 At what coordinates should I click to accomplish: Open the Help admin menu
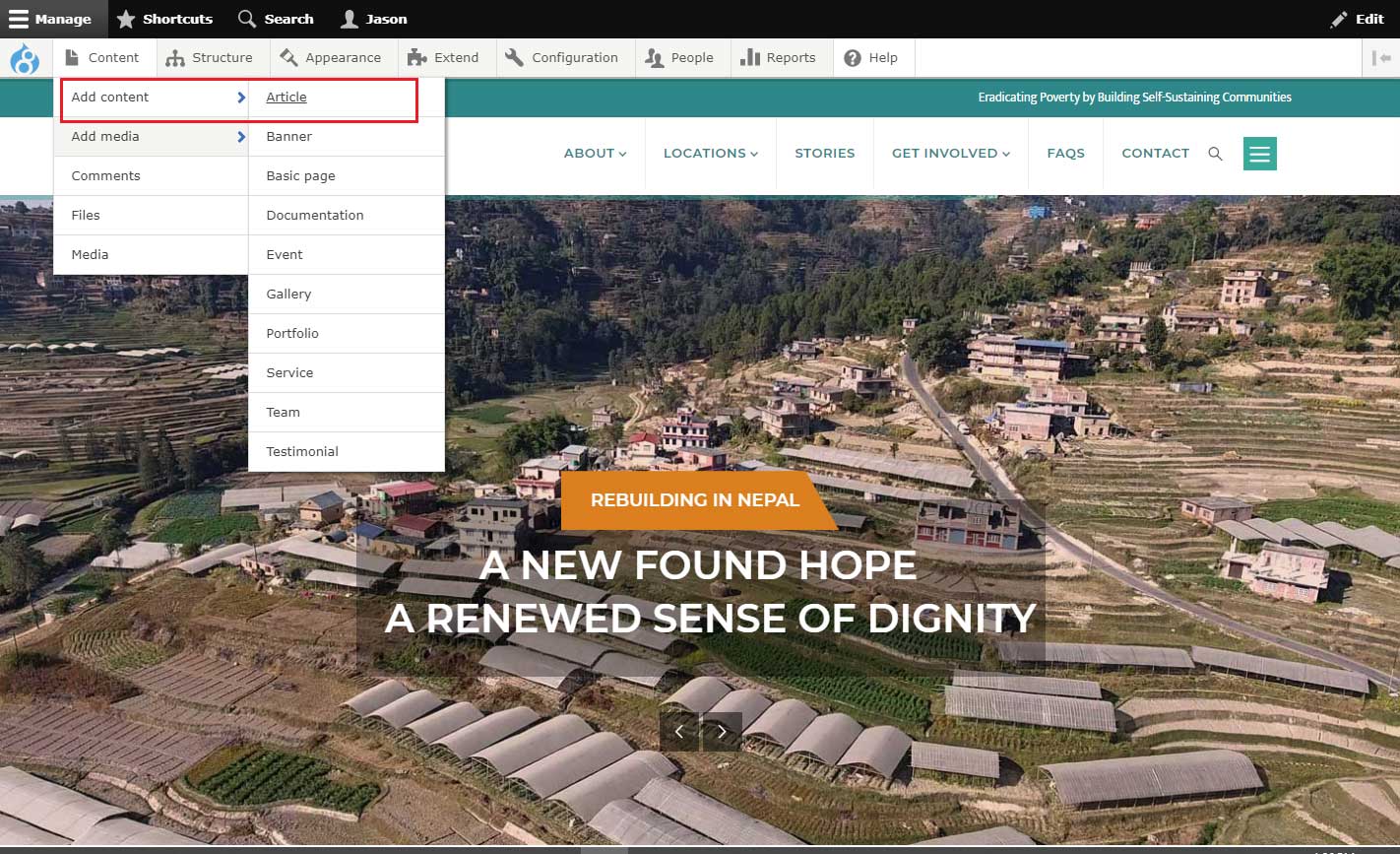click(x=872, y=58)
